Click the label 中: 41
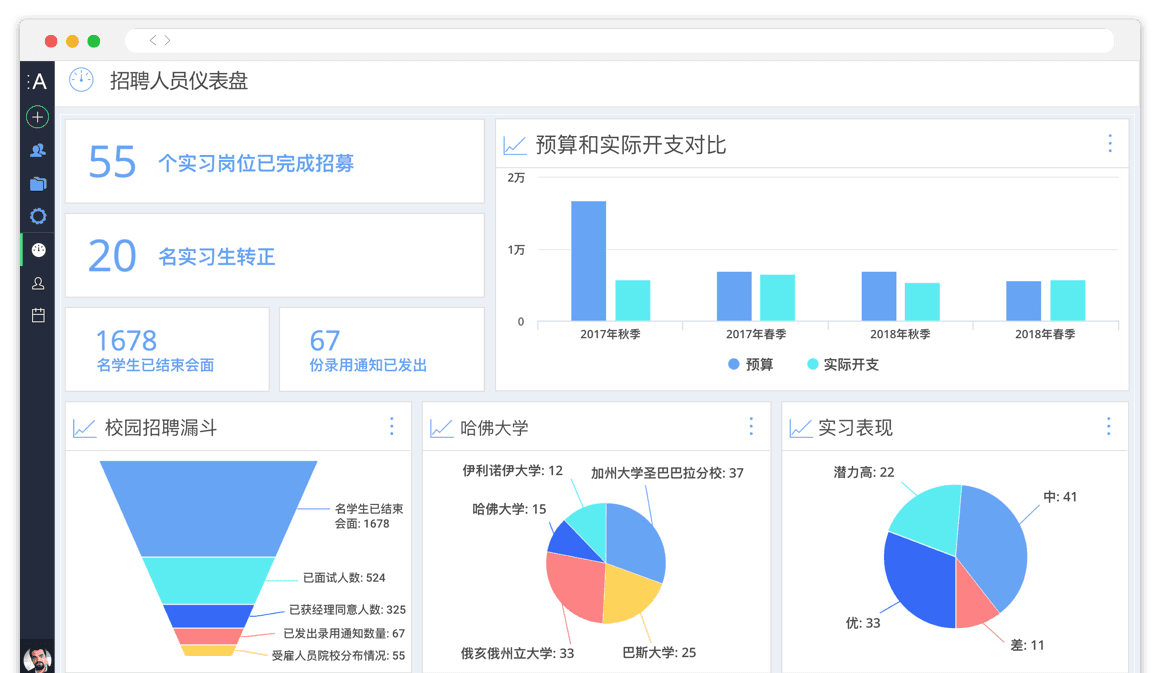The image size is (1160, 673). 1060,497
